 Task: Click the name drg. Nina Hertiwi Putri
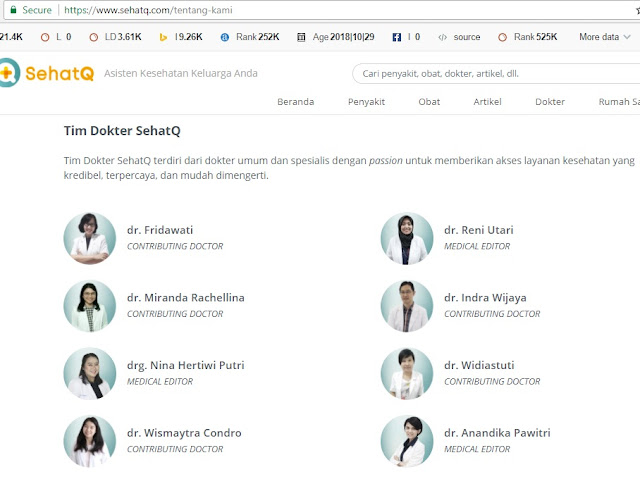click(x=186, y=366)
